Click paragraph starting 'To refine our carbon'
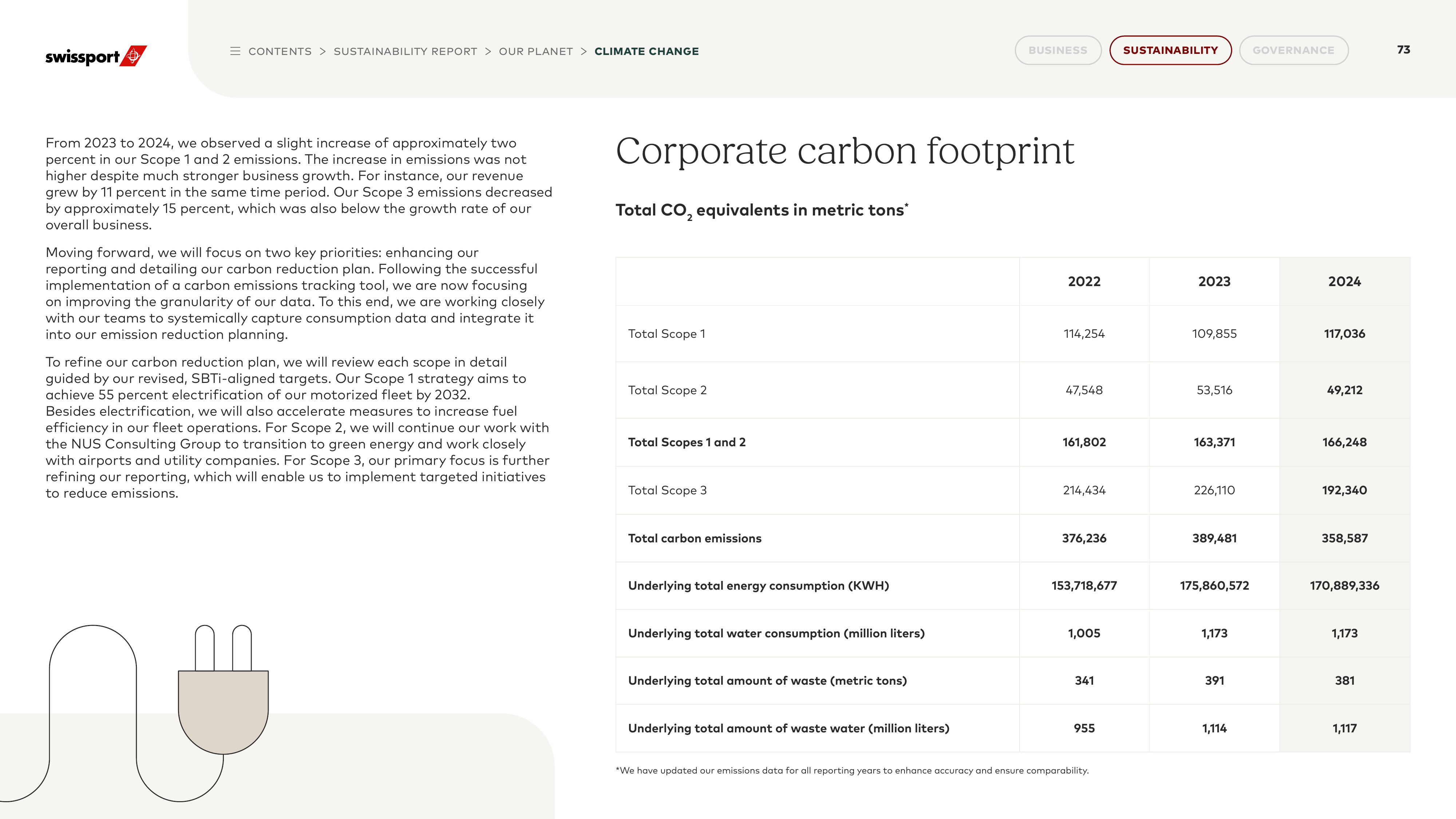1456x819 pixels. (x=298, y=428)
